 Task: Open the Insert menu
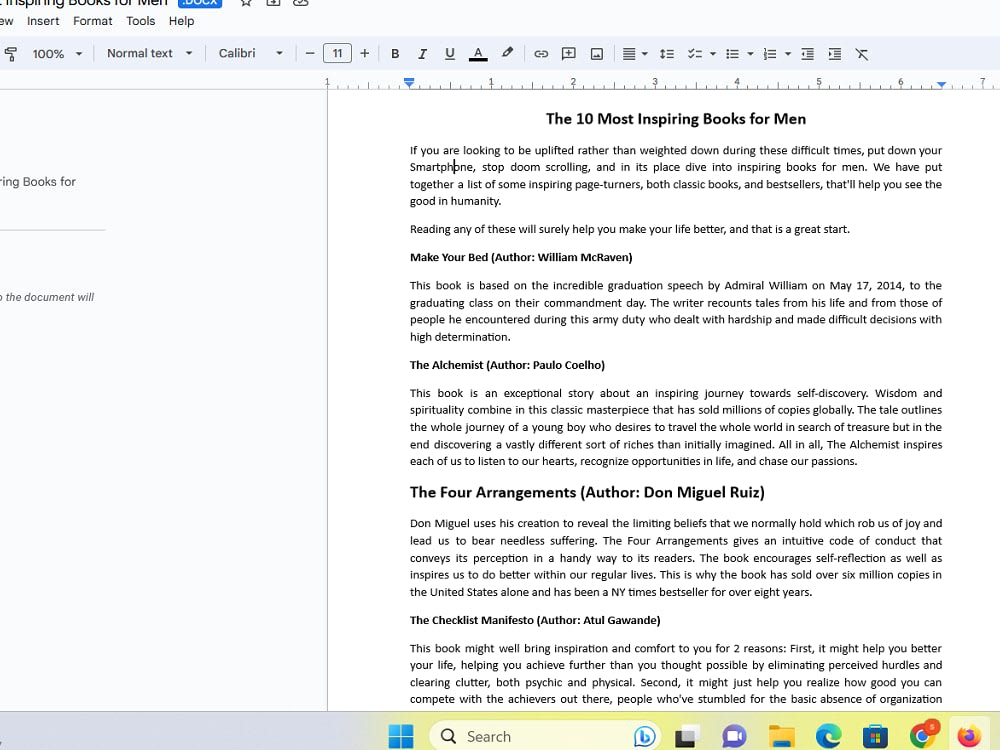[x=43, y=21]
